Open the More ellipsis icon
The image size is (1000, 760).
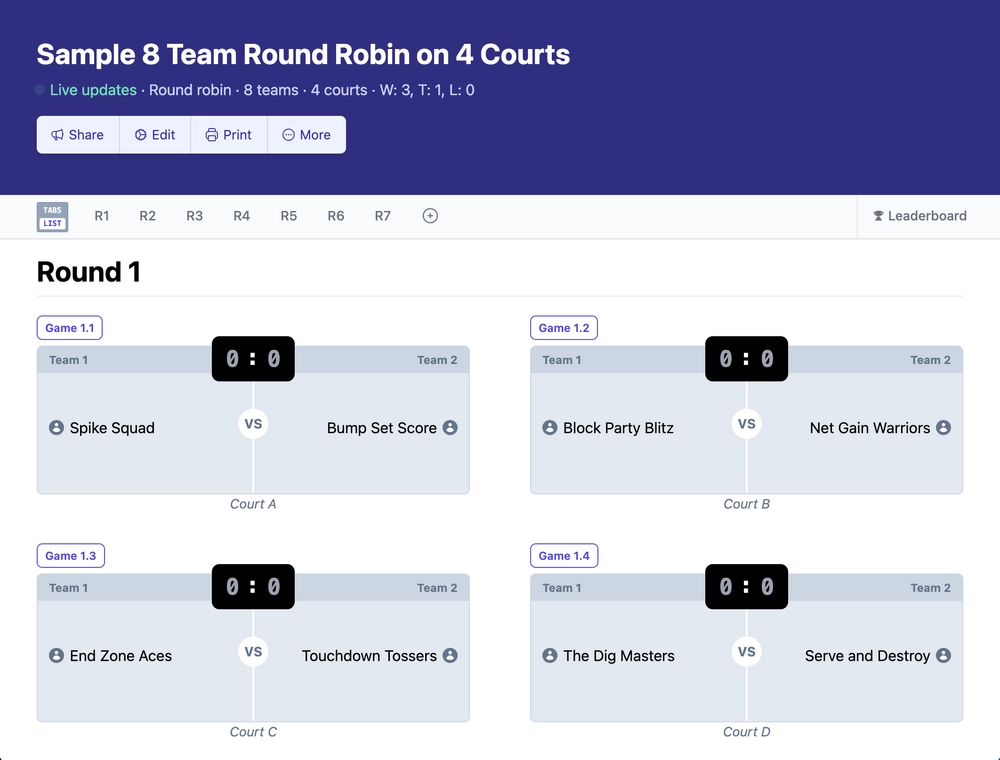coord(287,134)
